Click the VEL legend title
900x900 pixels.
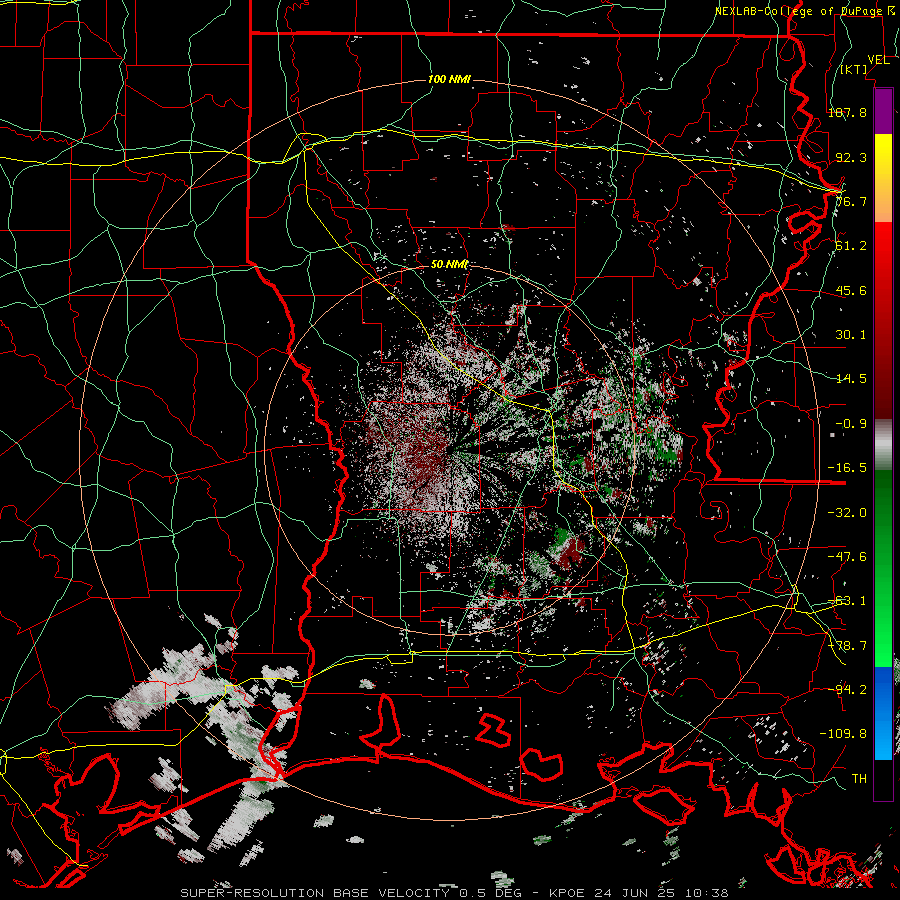(x=878, y=60)
